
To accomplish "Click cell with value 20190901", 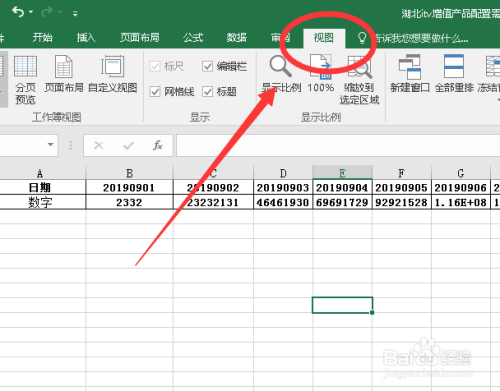I will [129, 187].
